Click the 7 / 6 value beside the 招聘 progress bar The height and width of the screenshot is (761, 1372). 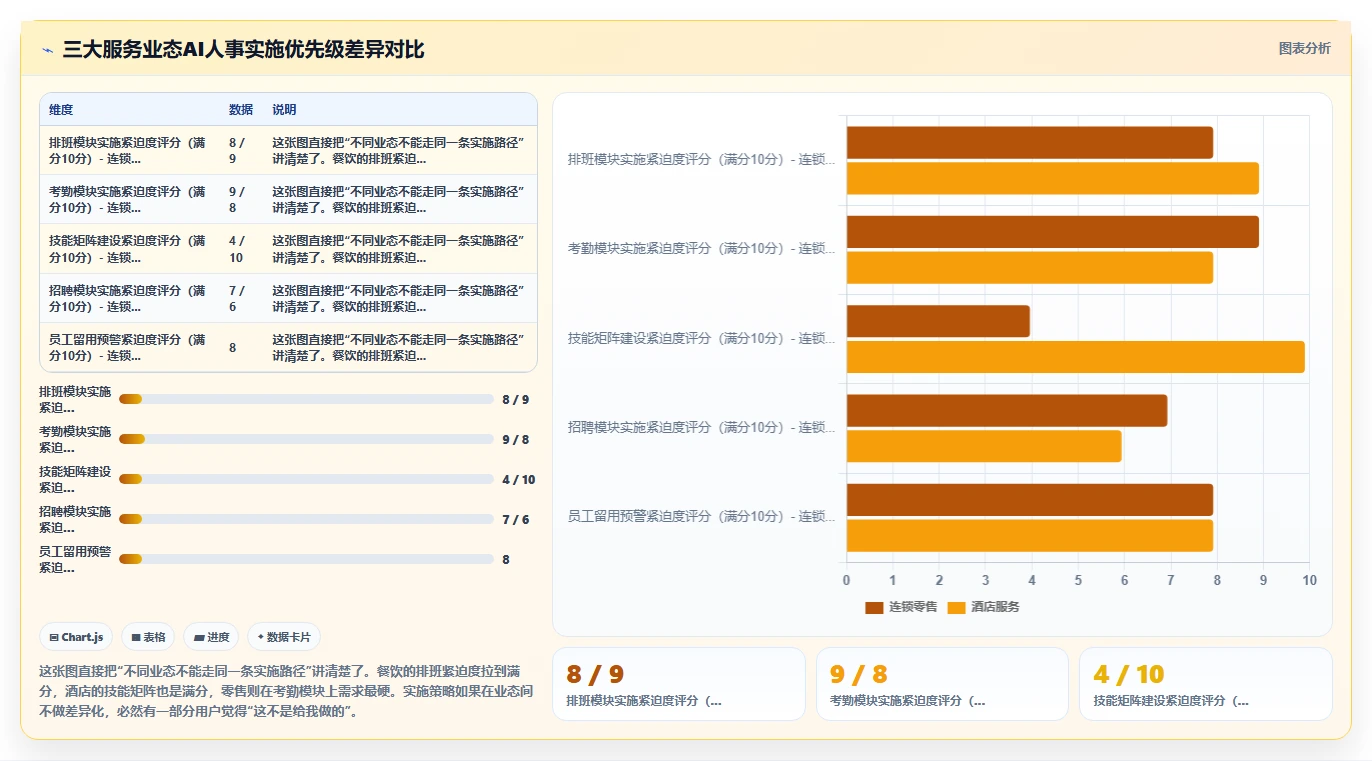pyautogui.click(x=515, y=519)
